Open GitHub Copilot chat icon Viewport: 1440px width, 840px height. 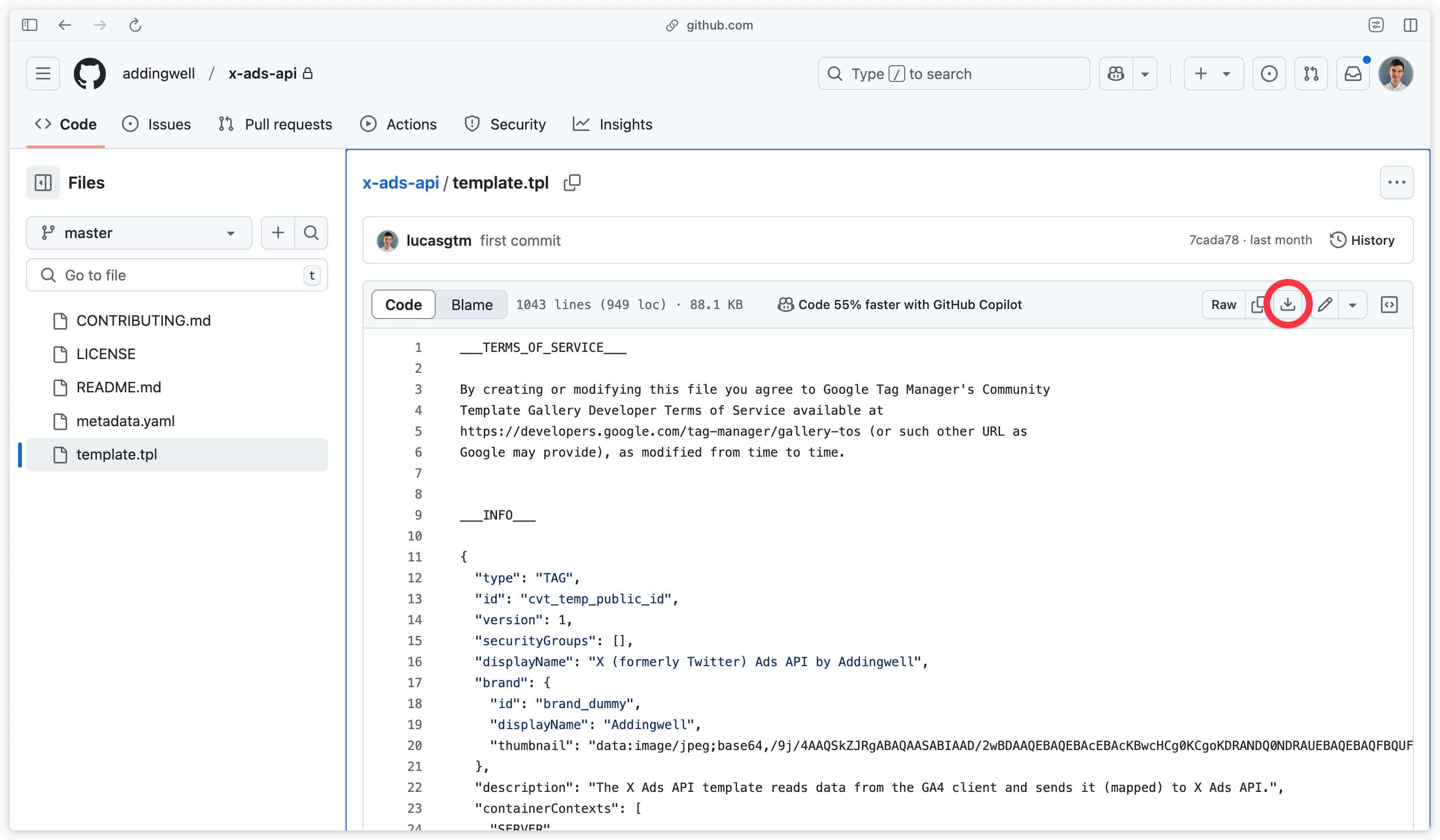click(1116, 74)
